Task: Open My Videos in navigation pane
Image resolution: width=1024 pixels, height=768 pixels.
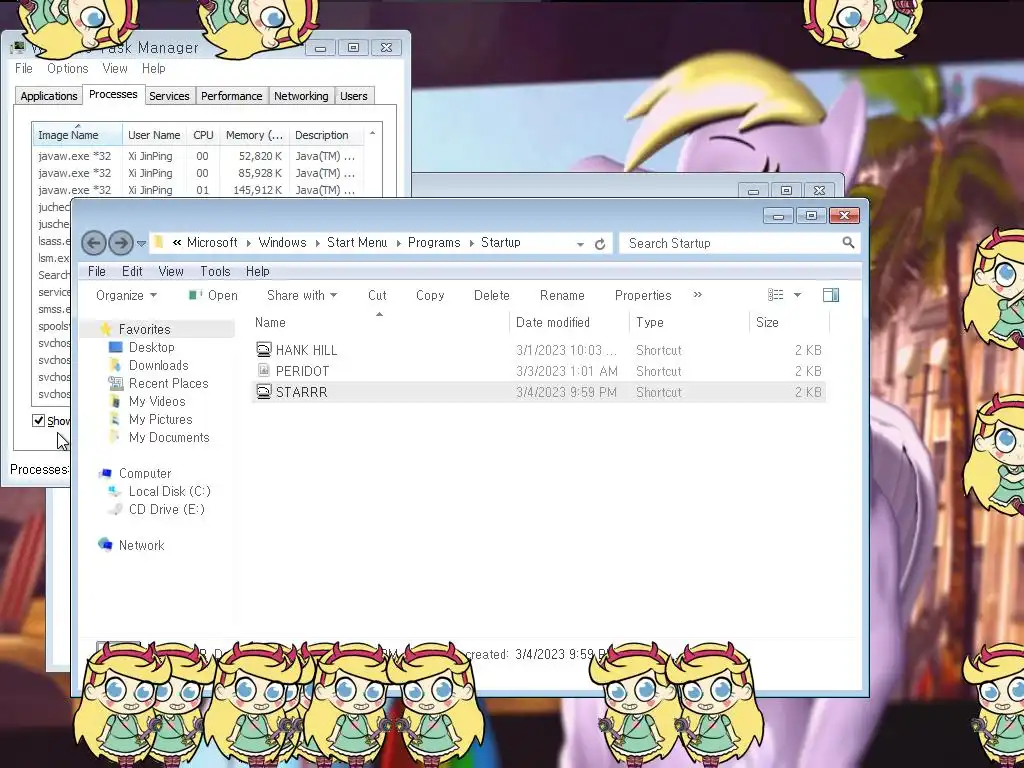Action: point(157,401)
